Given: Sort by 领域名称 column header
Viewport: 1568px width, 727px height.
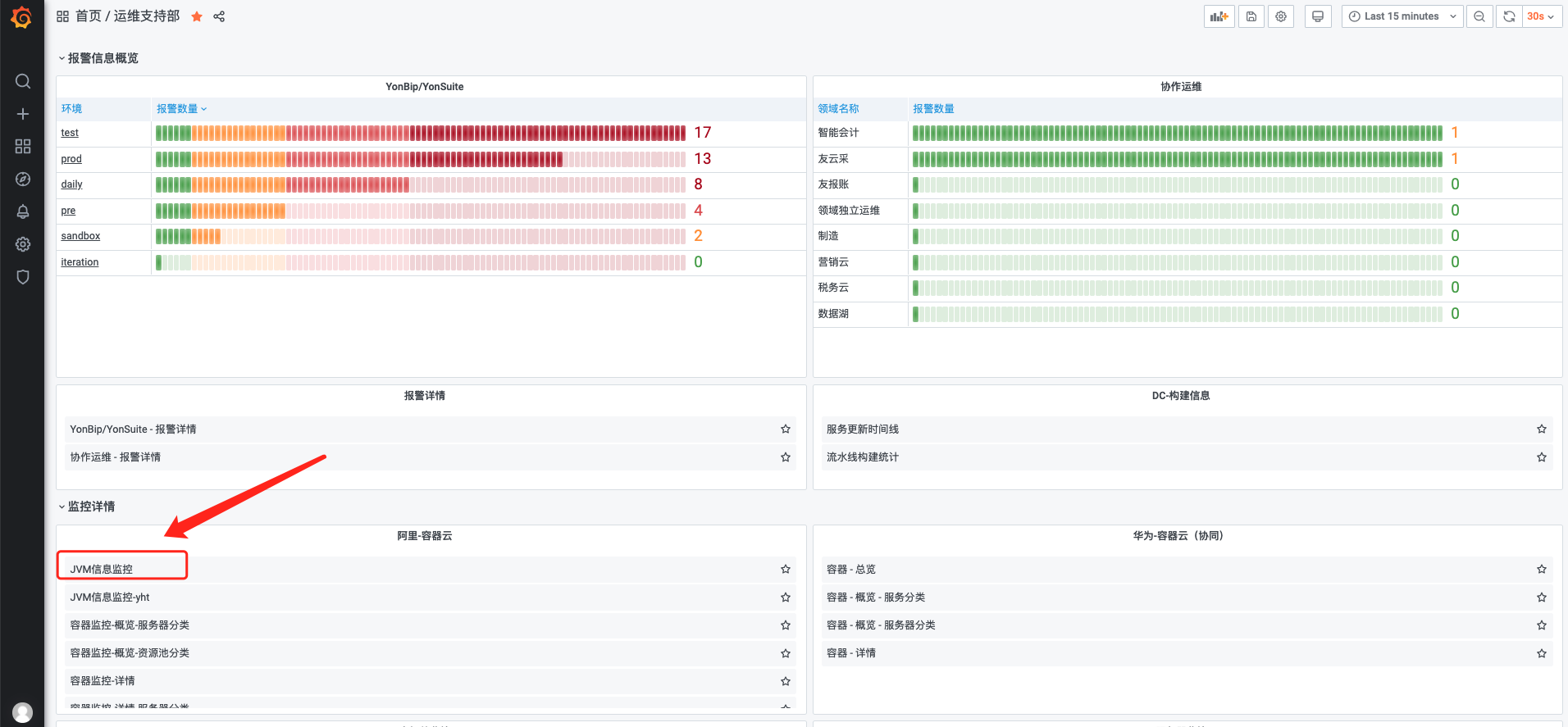Looking at the screenshot, I should click(838, 108).
